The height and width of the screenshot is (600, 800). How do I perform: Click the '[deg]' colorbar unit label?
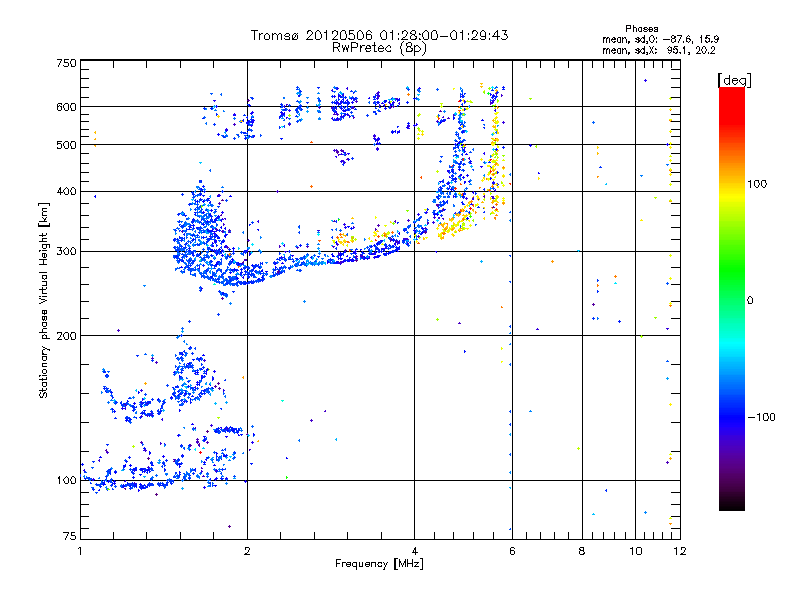coord(734,81)
